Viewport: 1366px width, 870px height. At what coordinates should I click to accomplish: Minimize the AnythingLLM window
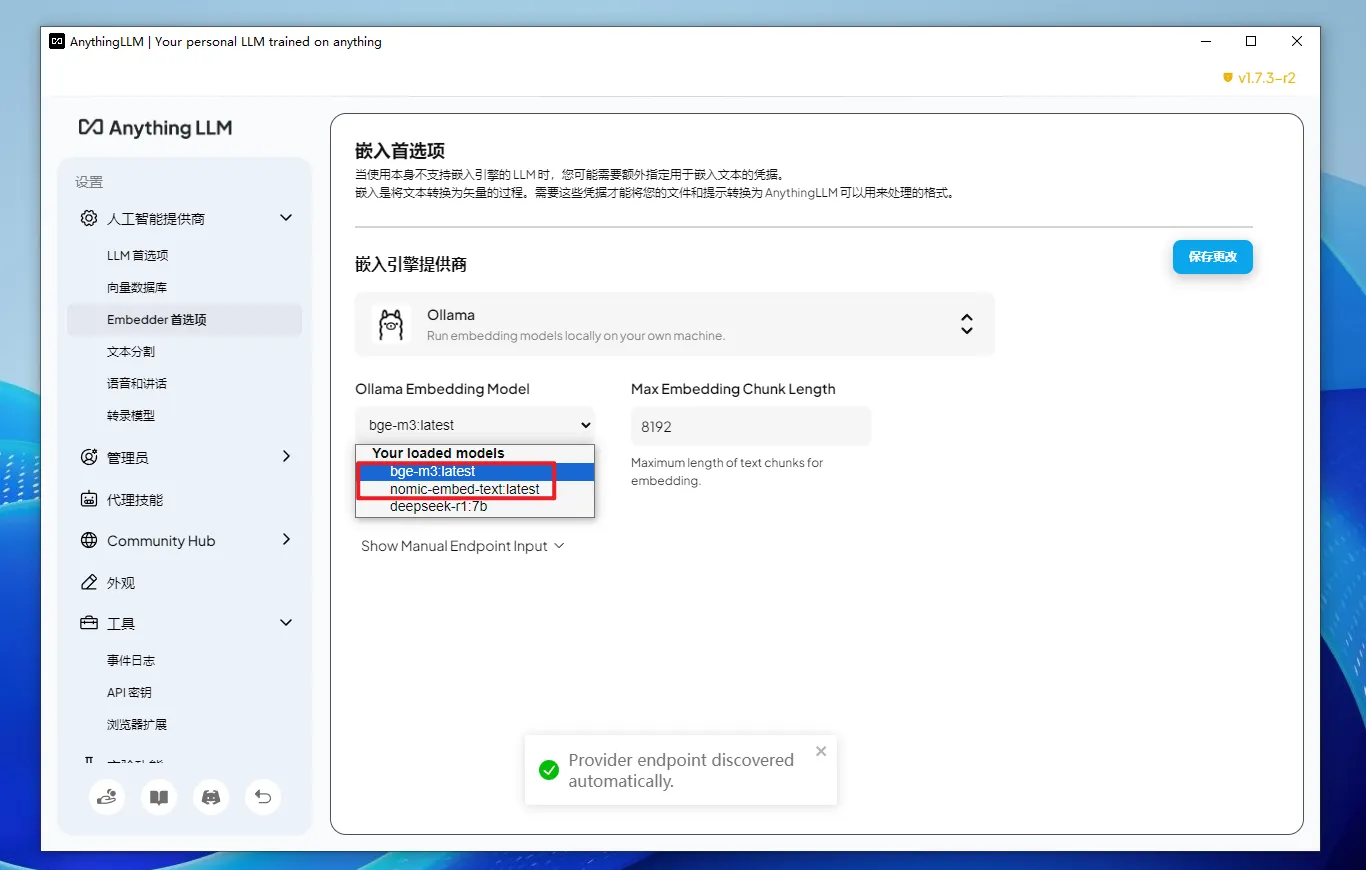tap(1205, 41)
